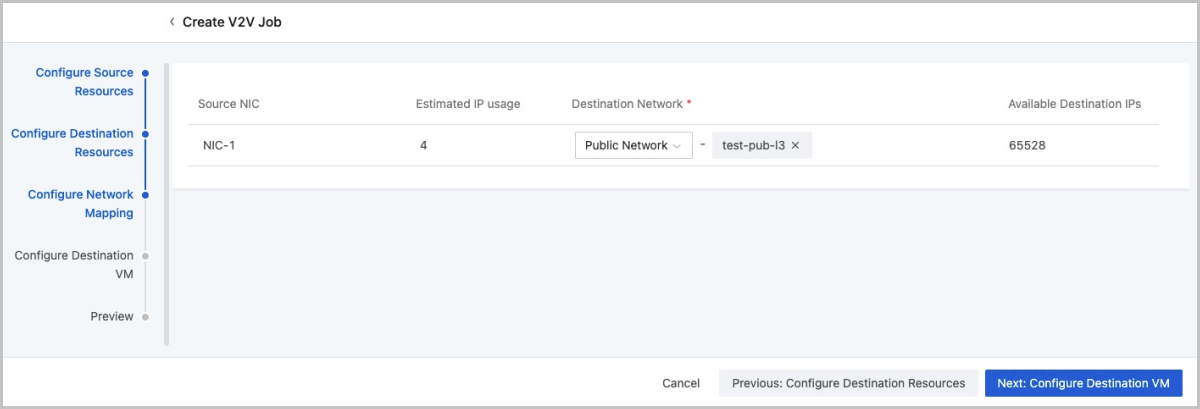Remove the test-pub-l3 network tag
The width and height of the screenshot is (1200, 409).
click(795, 146)
